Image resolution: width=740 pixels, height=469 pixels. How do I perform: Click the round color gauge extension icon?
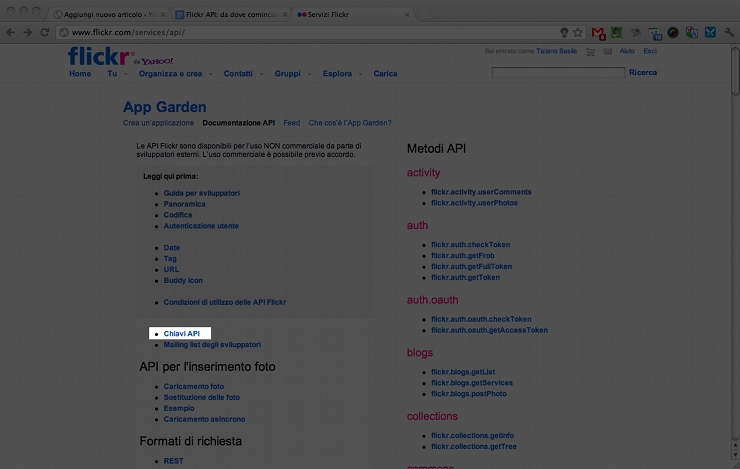[673, 32]
